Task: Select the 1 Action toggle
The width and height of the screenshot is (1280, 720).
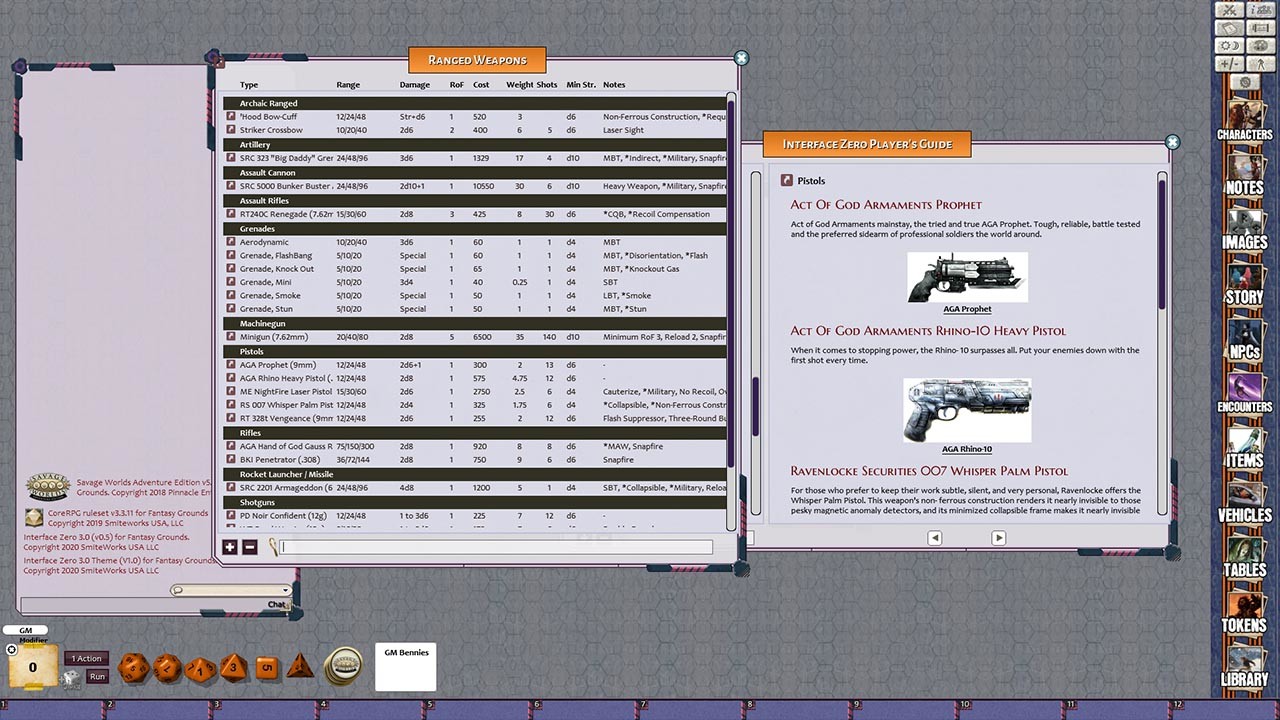Action: tap(86, 658)
